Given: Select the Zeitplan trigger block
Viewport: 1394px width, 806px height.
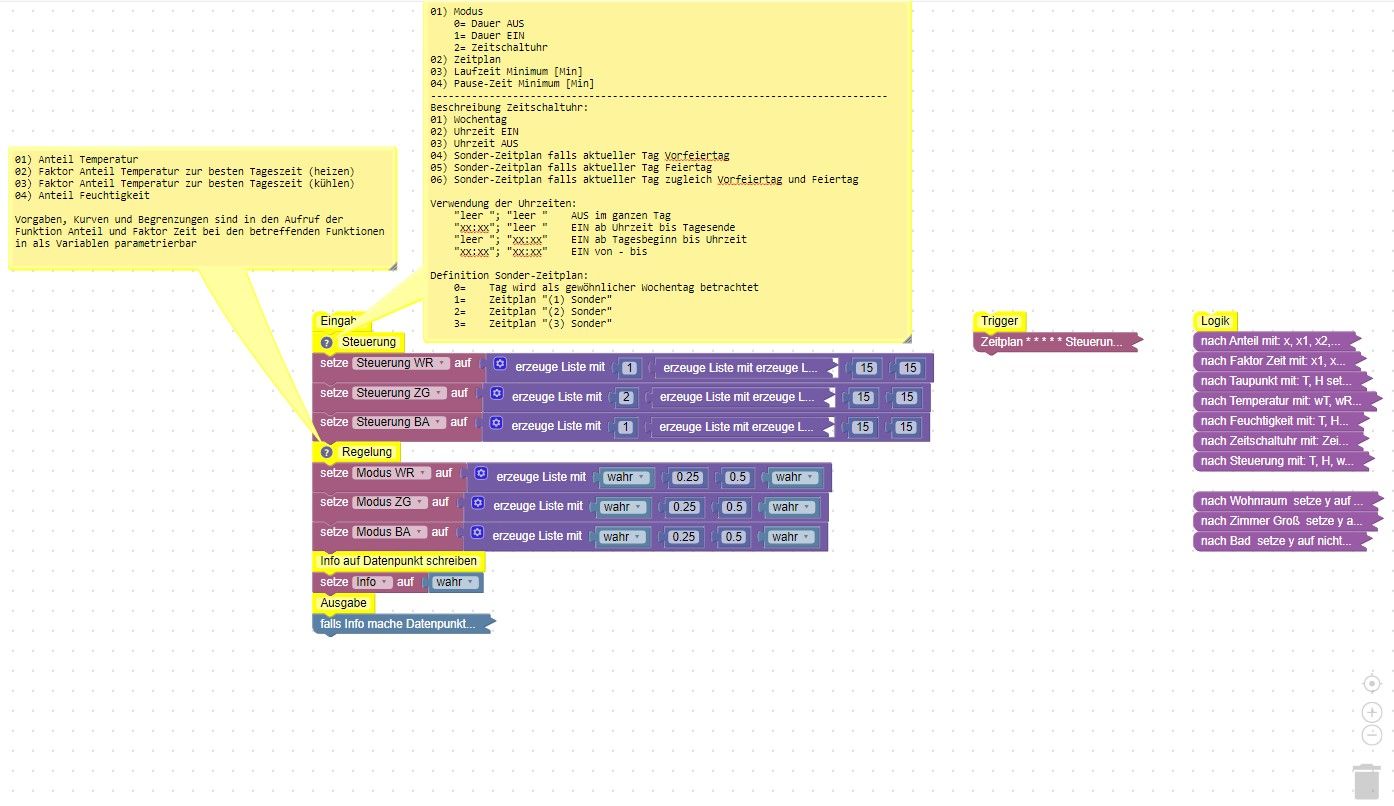Looking at the screenshot, I should point(1056,342).
